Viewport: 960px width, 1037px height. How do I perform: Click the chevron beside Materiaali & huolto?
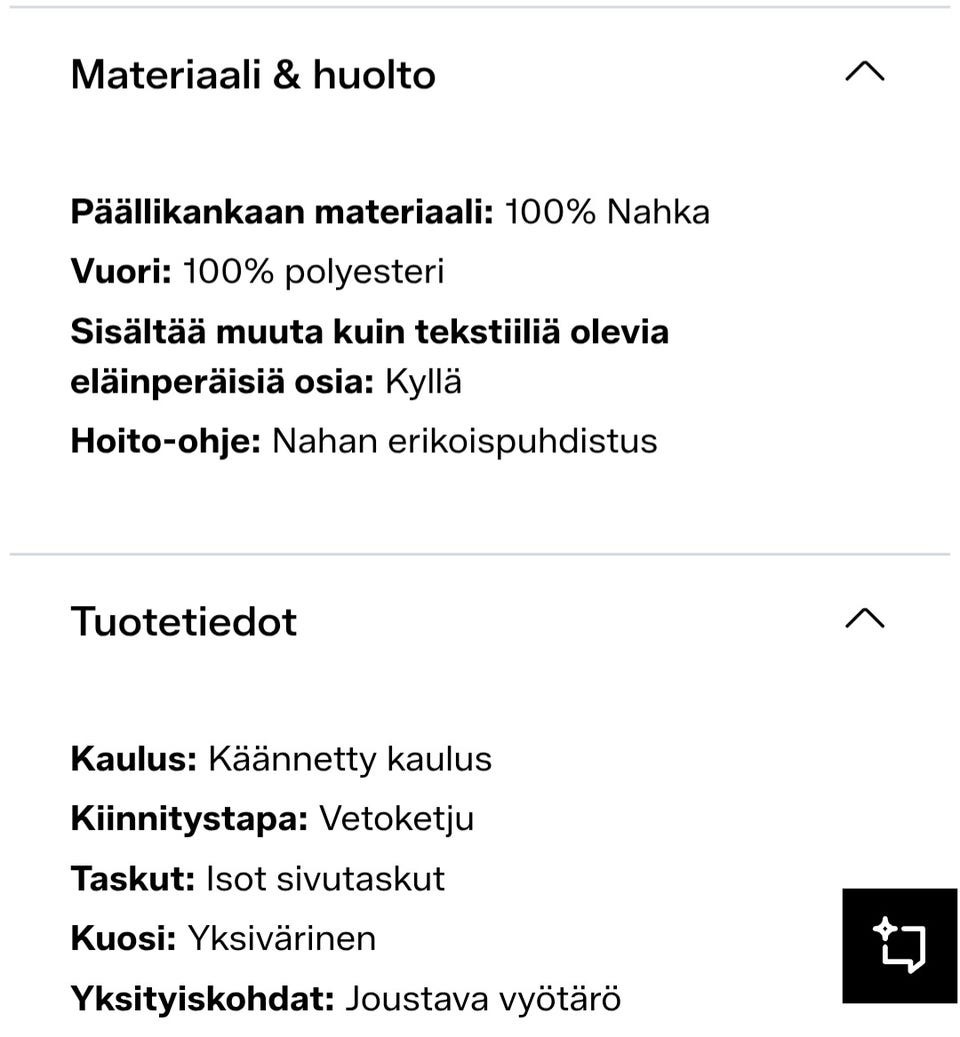(x=866, y=71)
